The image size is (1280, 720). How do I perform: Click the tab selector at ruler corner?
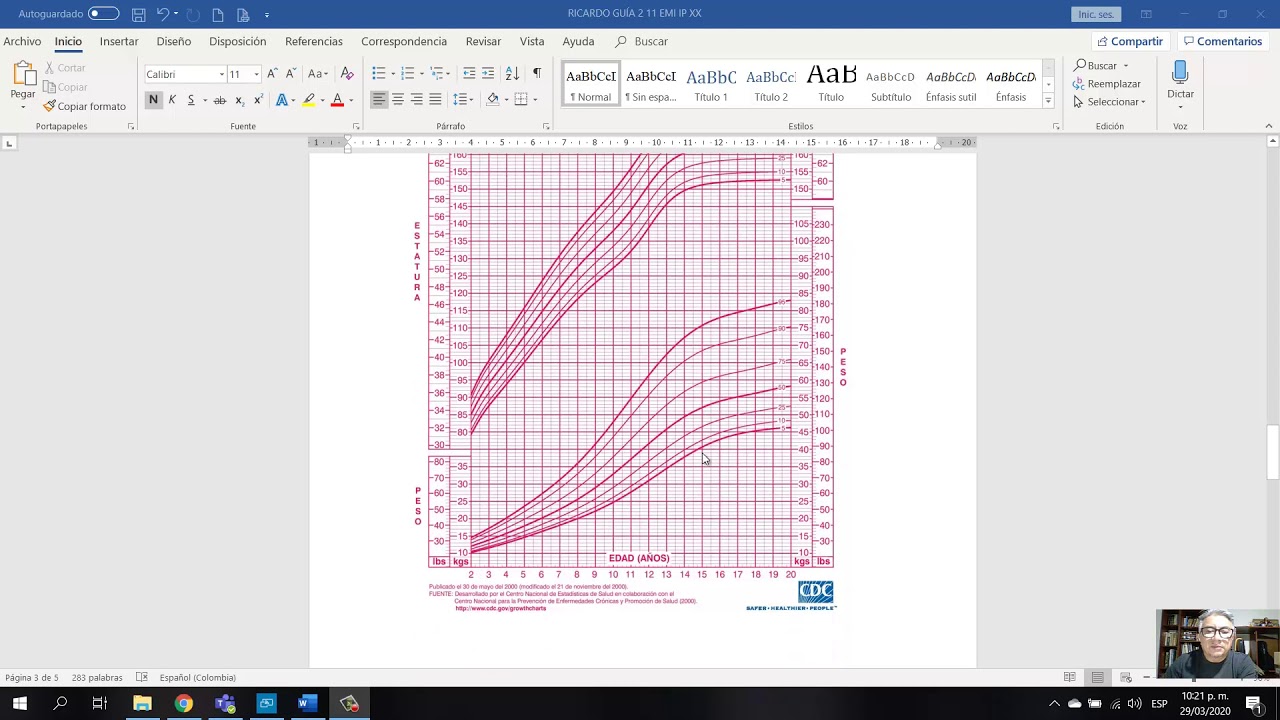(9, 143)
